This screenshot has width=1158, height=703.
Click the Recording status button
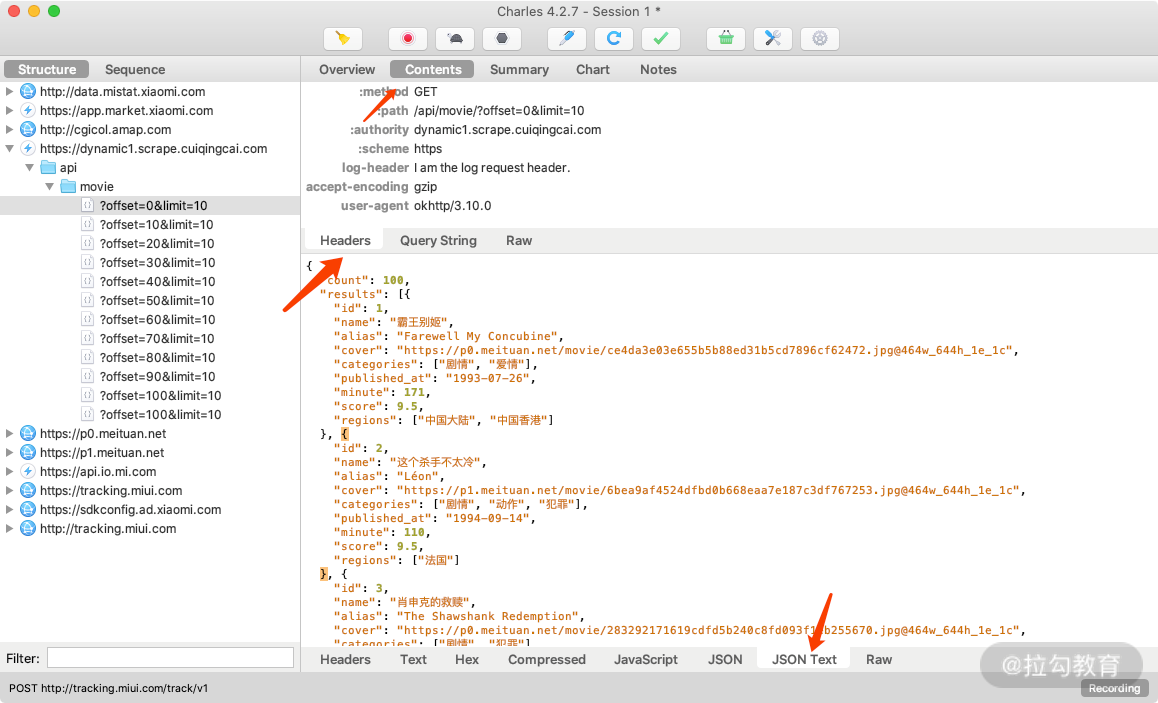1114,688
